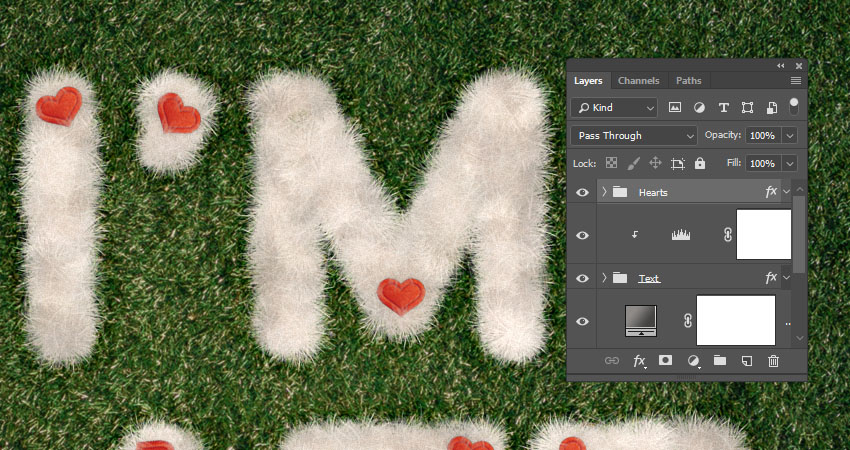
Task: Lock position move icon
Action: click(x=655, y=163)
